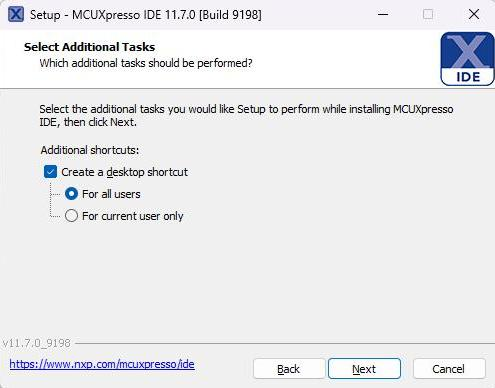Click the 'For current user only' label text

[x=133, y=216]
